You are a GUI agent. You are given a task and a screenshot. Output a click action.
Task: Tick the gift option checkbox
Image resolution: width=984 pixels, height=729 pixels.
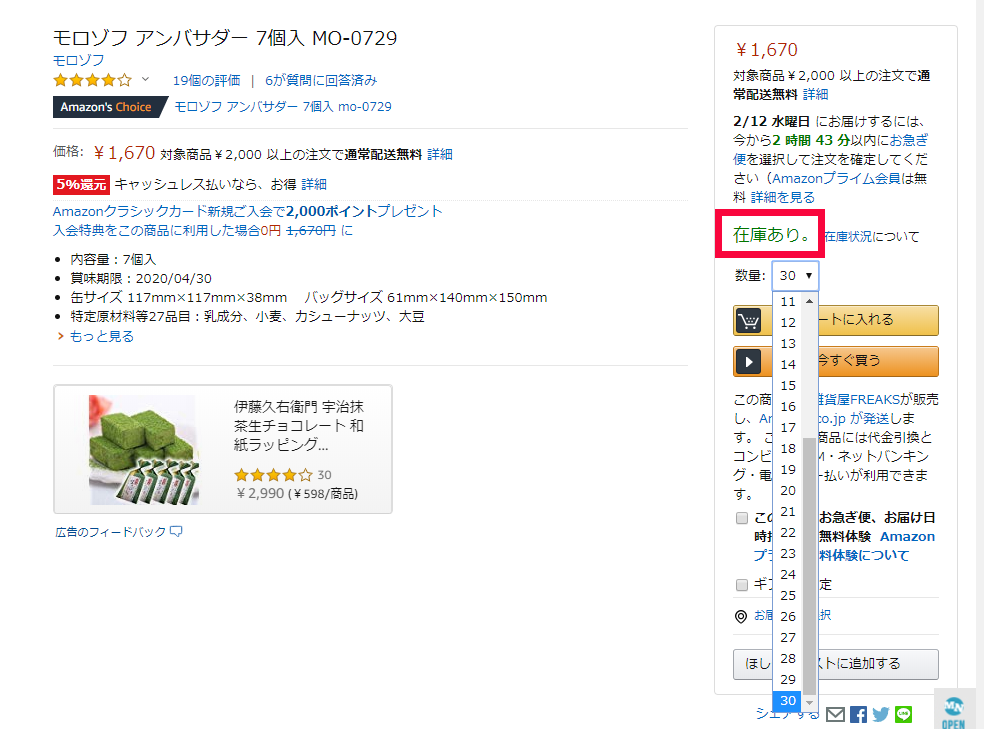[742, 584]
